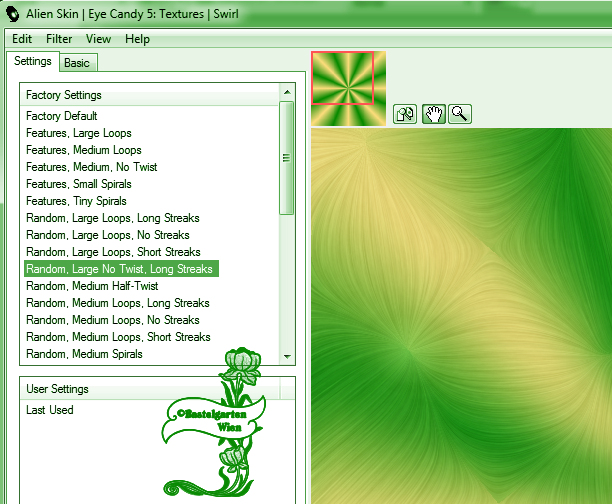Screen dimensions: 612x504
Task: Click the large swirl preview image
Action: (x=461, y=316)
